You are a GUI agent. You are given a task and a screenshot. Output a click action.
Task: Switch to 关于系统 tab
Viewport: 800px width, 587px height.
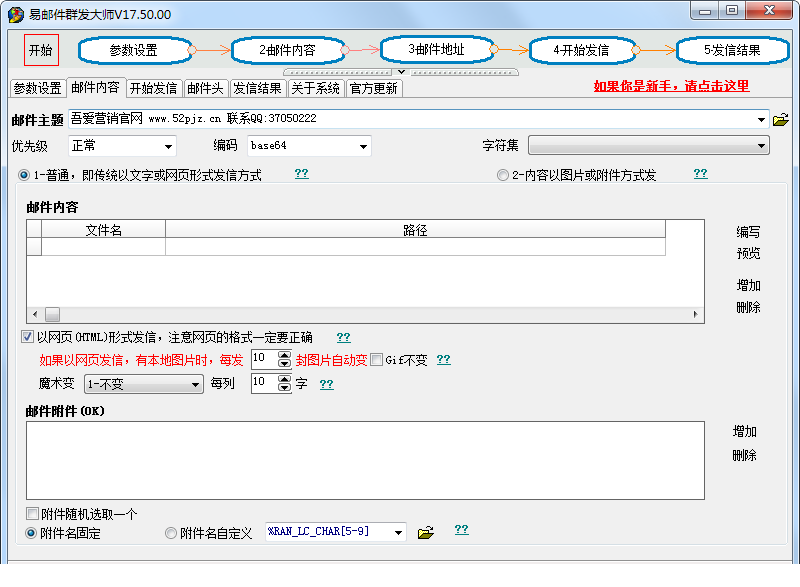pos(315,88)
